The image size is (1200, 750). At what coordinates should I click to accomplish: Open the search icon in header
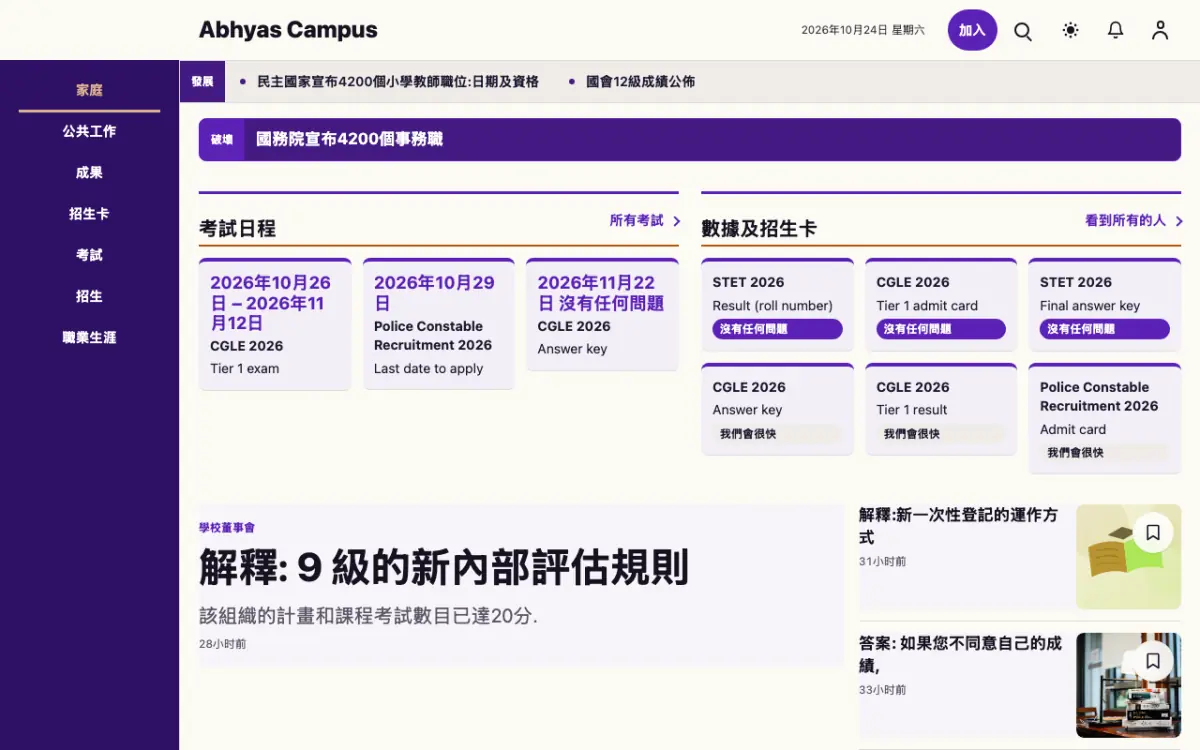coord(1023,30)
